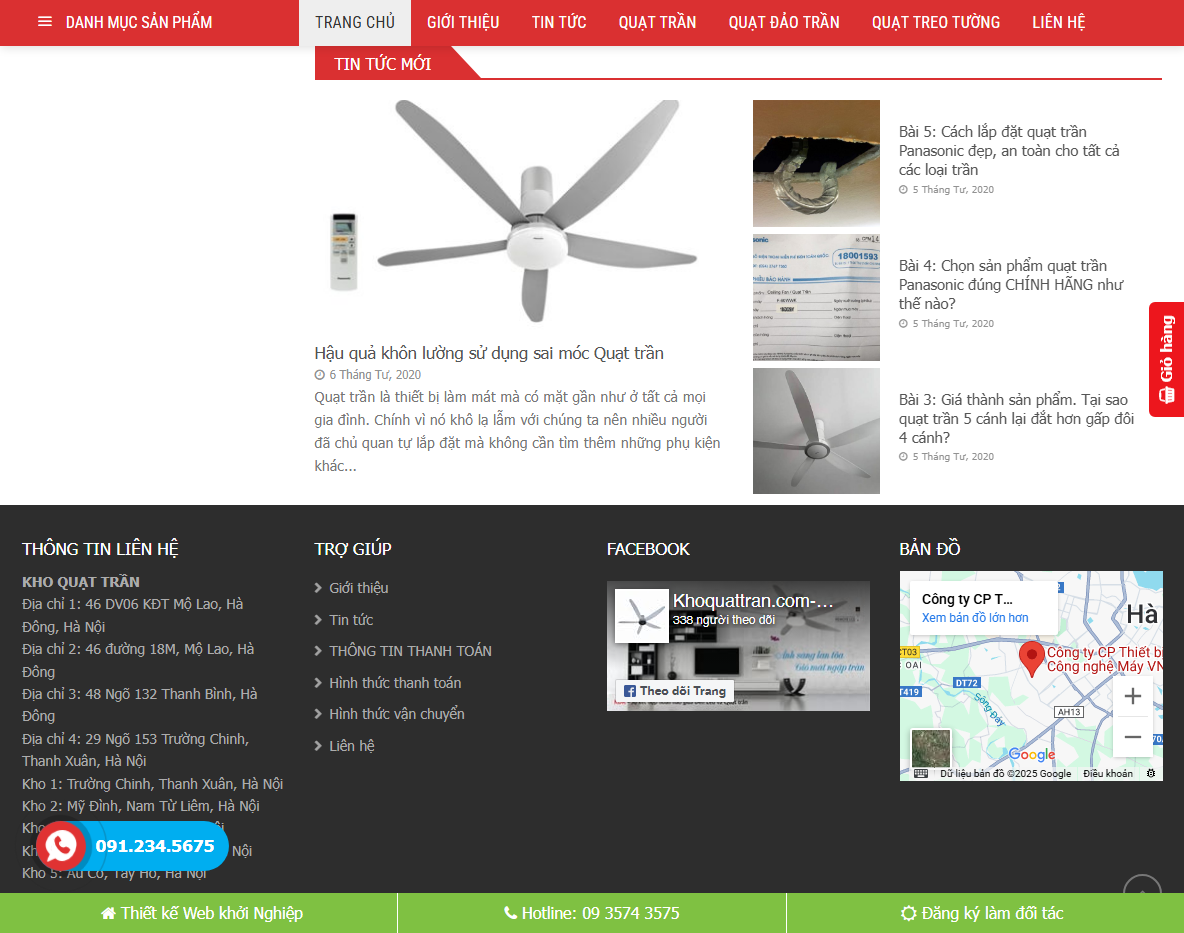
Task: Switch to the QUẠT ĐẢO TRẦN menu item
Action: [x=784, y=22]
